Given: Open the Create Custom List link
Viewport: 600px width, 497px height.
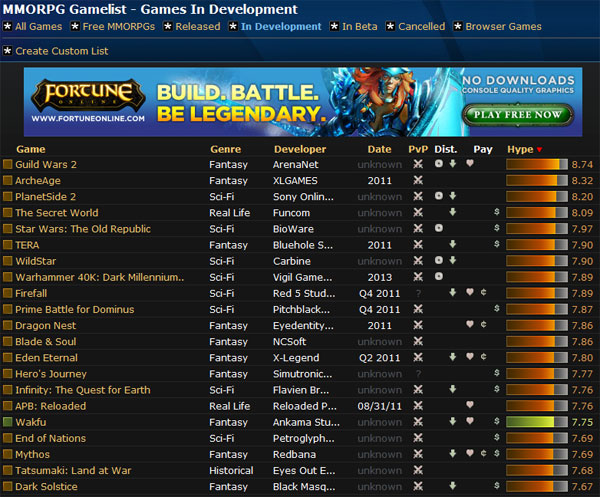Looking at the screenshot, I should click(x=62, y=50).
